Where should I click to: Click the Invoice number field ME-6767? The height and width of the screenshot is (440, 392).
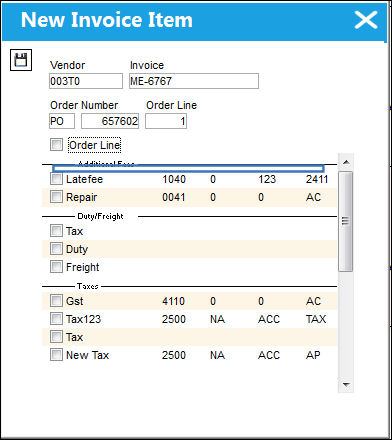(194, 81)
